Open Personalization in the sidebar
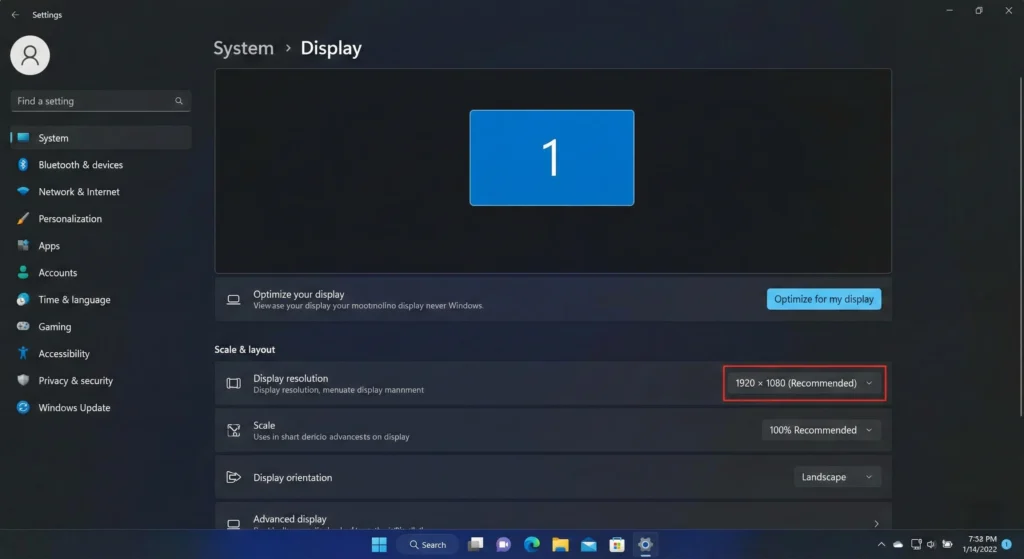Viewport: 1024px width, 559px height. tap(70, 219)
